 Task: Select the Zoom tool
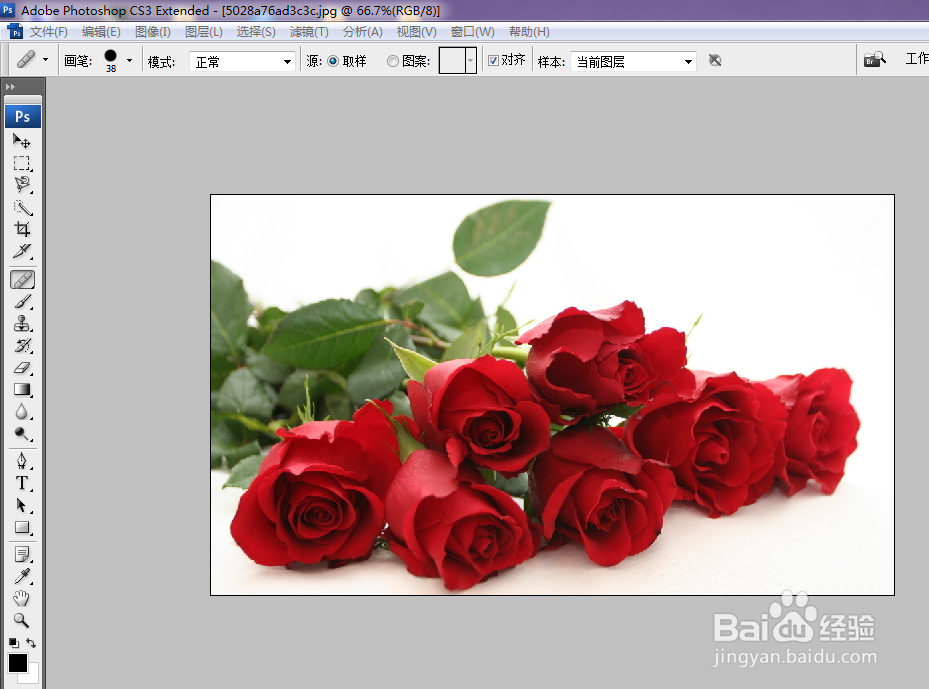pyautogui.click(x=22, y=620)
